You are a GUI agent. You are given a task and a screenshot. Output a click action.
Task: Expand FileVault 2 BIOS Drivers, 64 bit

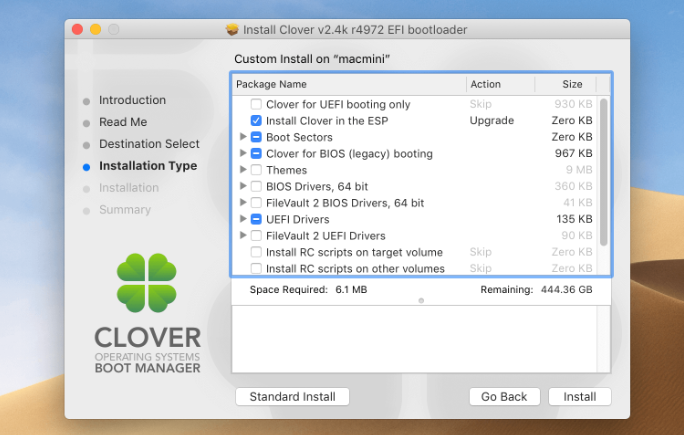(x=243, y=202)
